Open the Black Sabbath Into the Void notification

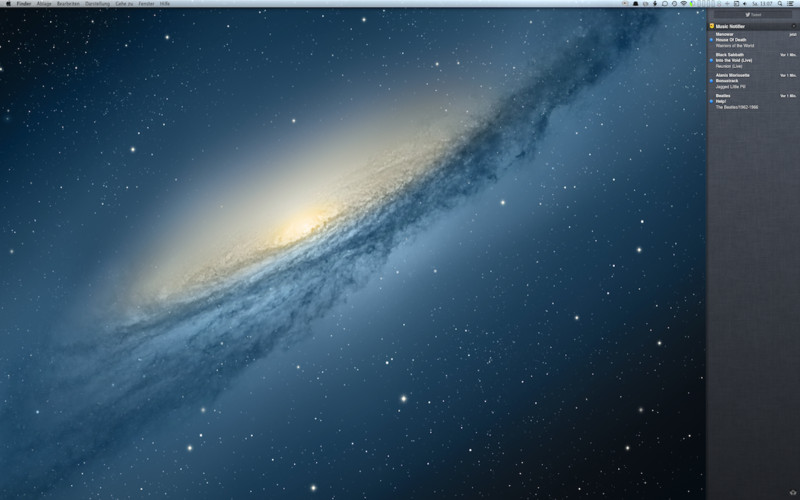coord(753,60)
